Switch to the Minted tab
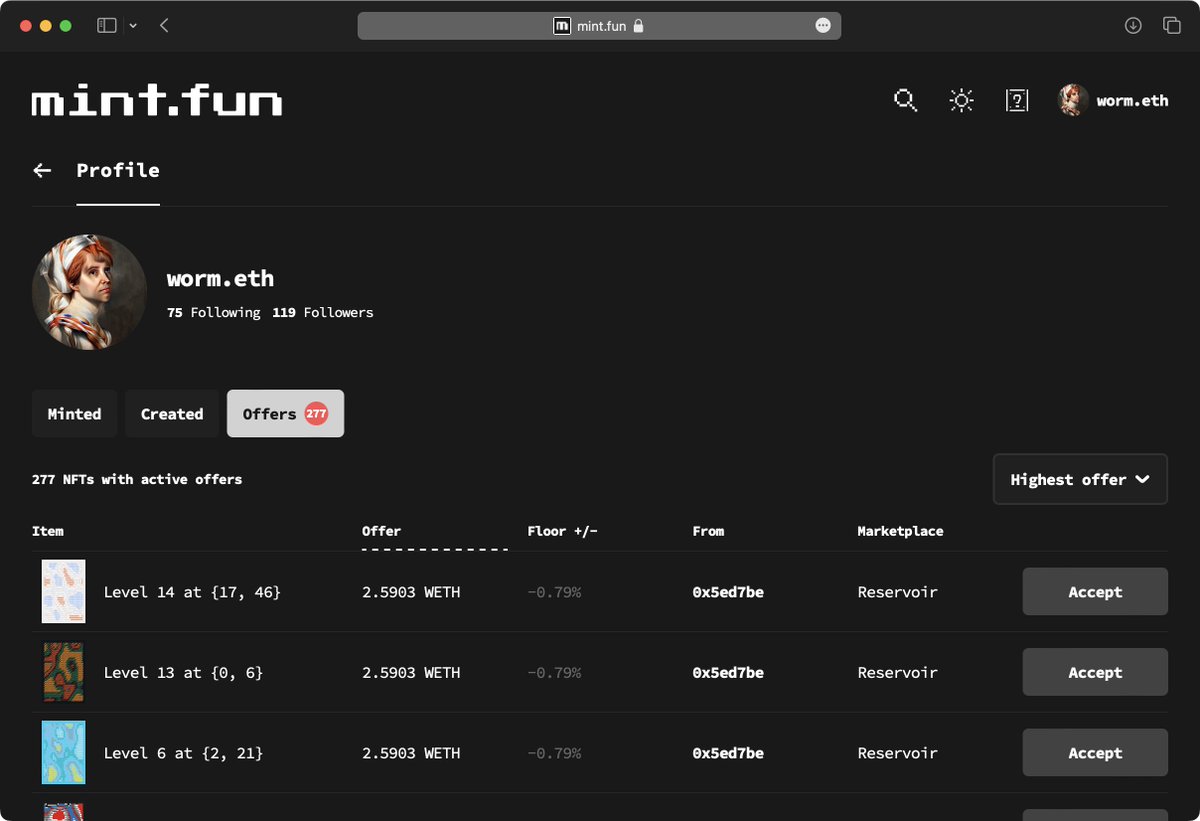 [74, 413]
